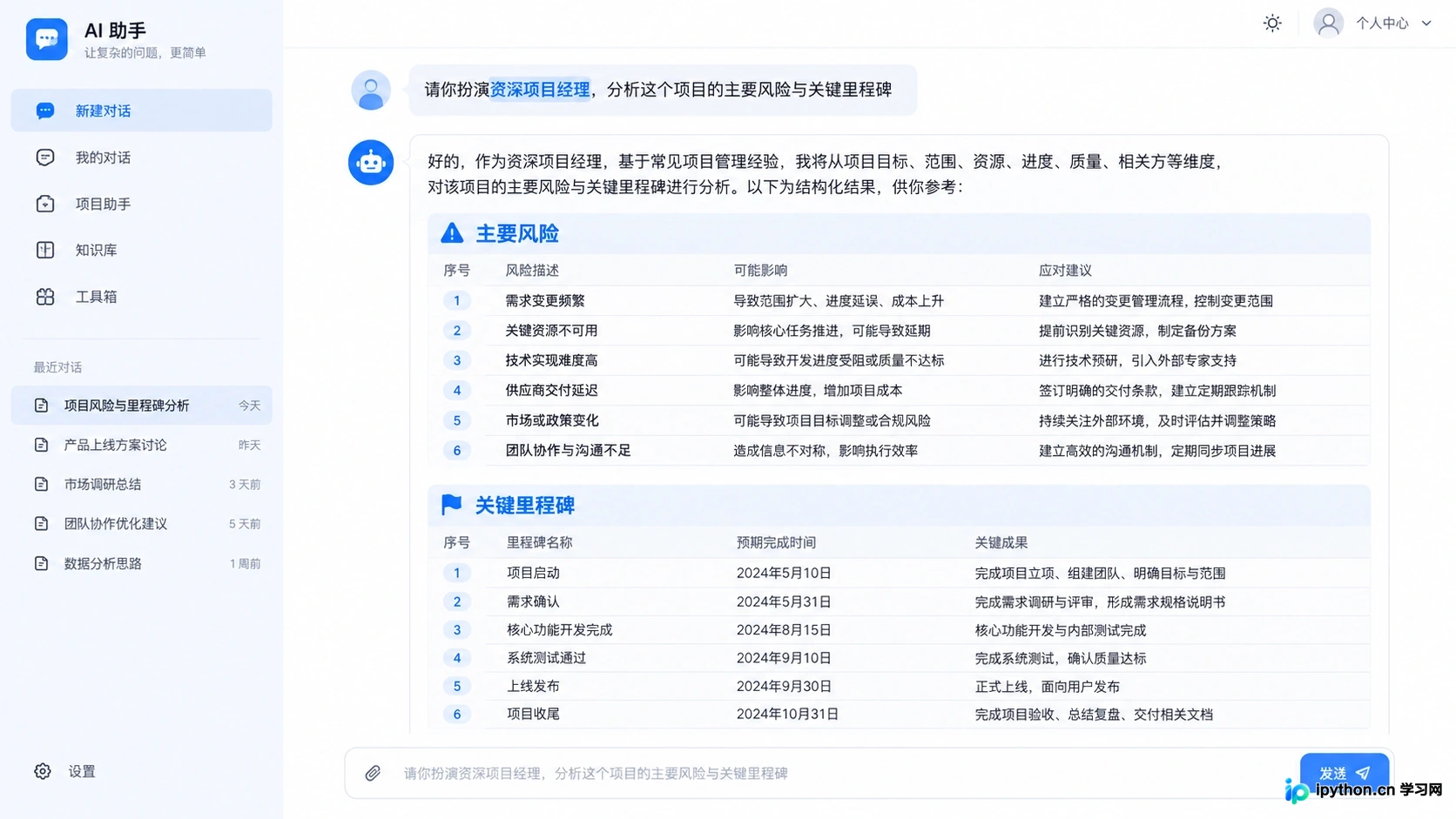
Task: Click the AI robot avatar icon
Action: [371, 162]
